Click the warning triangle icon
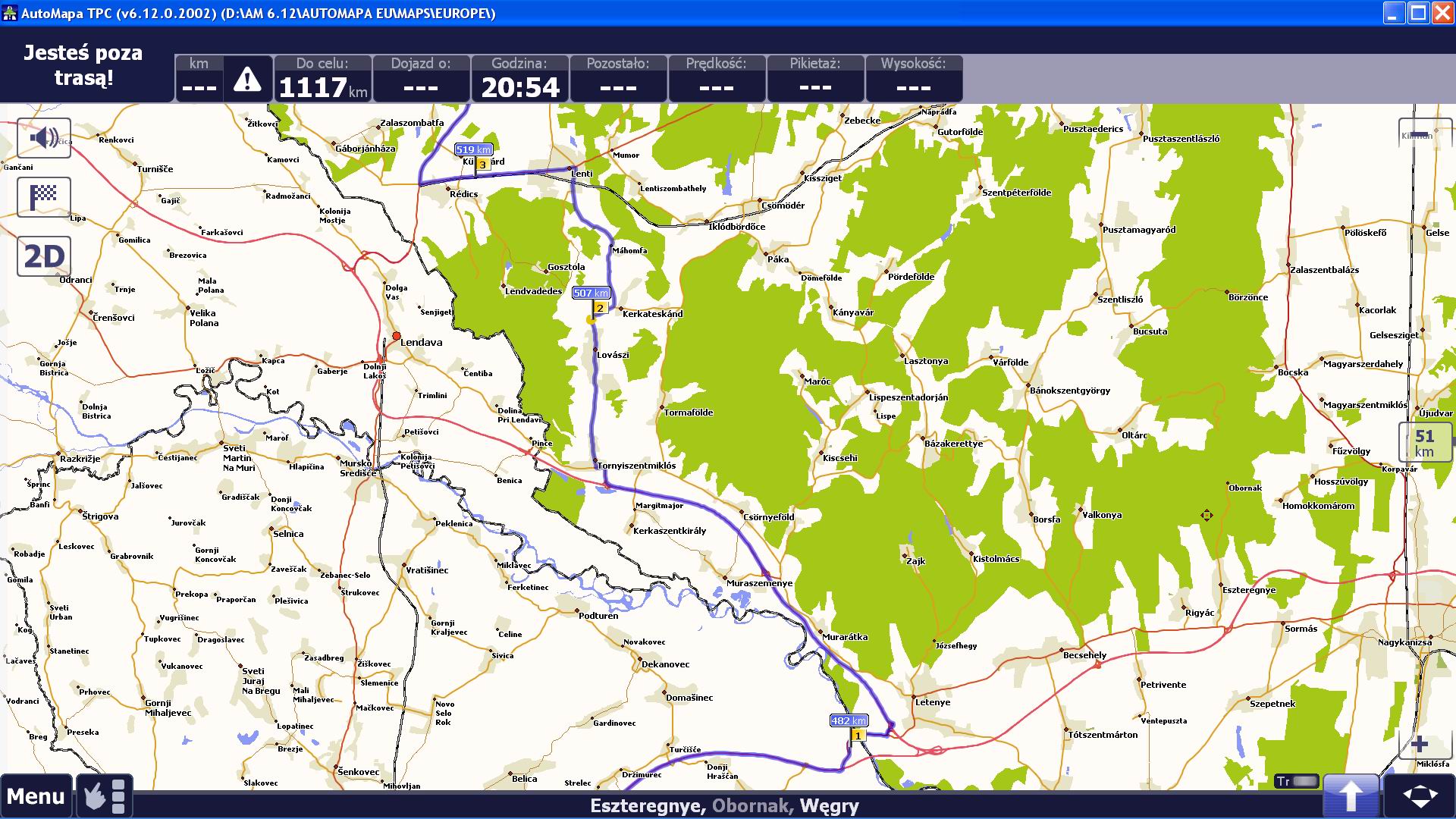The width and height of the screenshot is (1456, 819). pos(247,79)
